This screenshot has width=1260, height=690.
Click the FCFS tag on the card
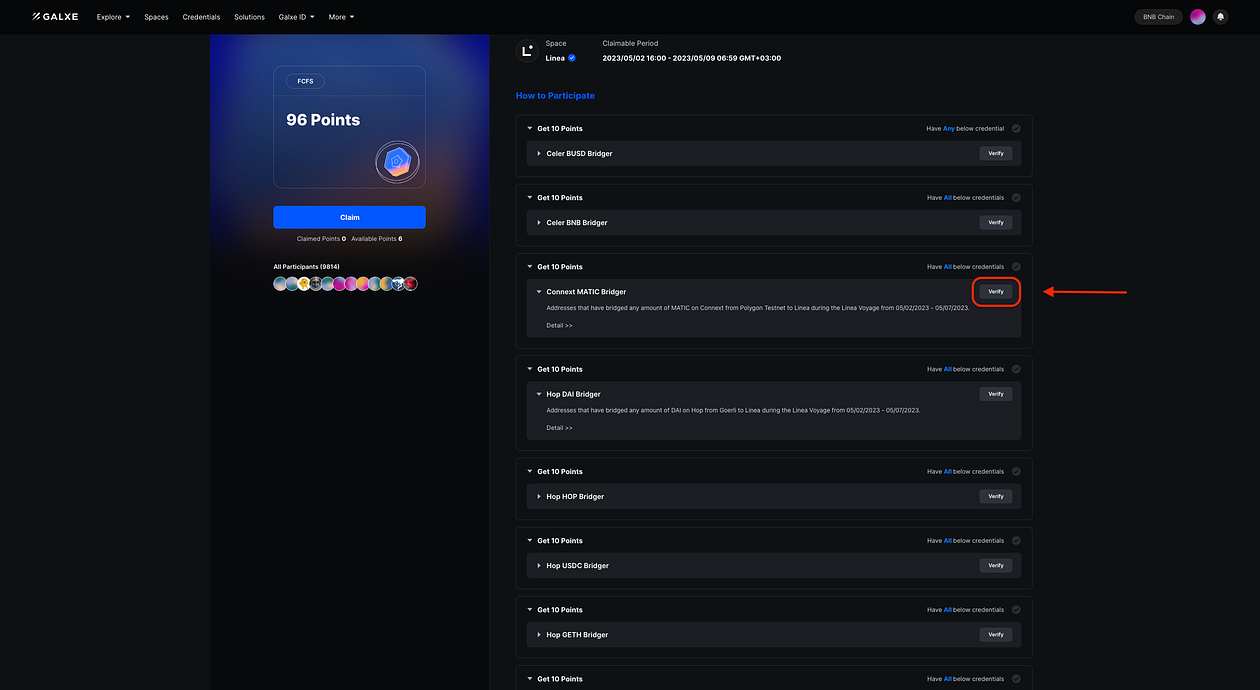click(305, 81)
